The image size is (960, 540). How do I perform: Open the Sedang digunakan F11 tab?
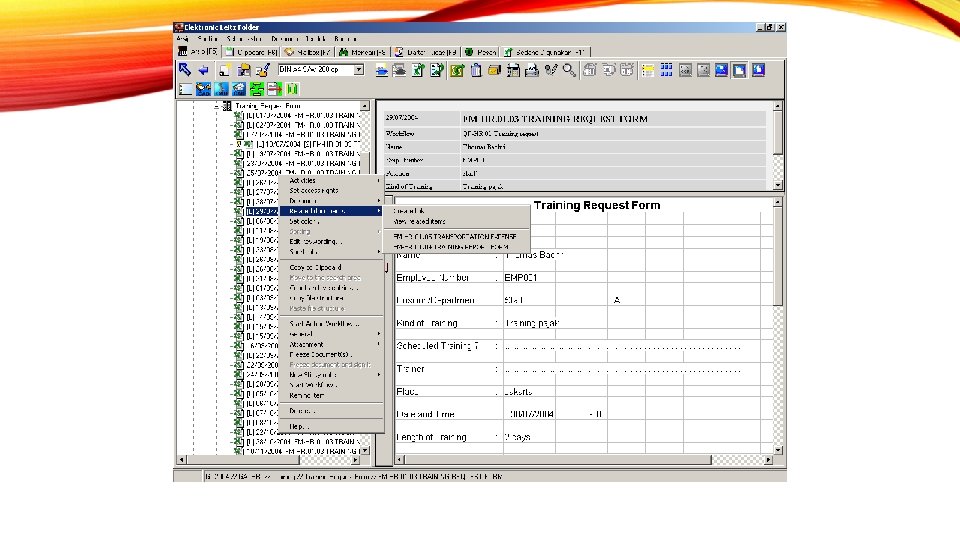pos(546,52)
